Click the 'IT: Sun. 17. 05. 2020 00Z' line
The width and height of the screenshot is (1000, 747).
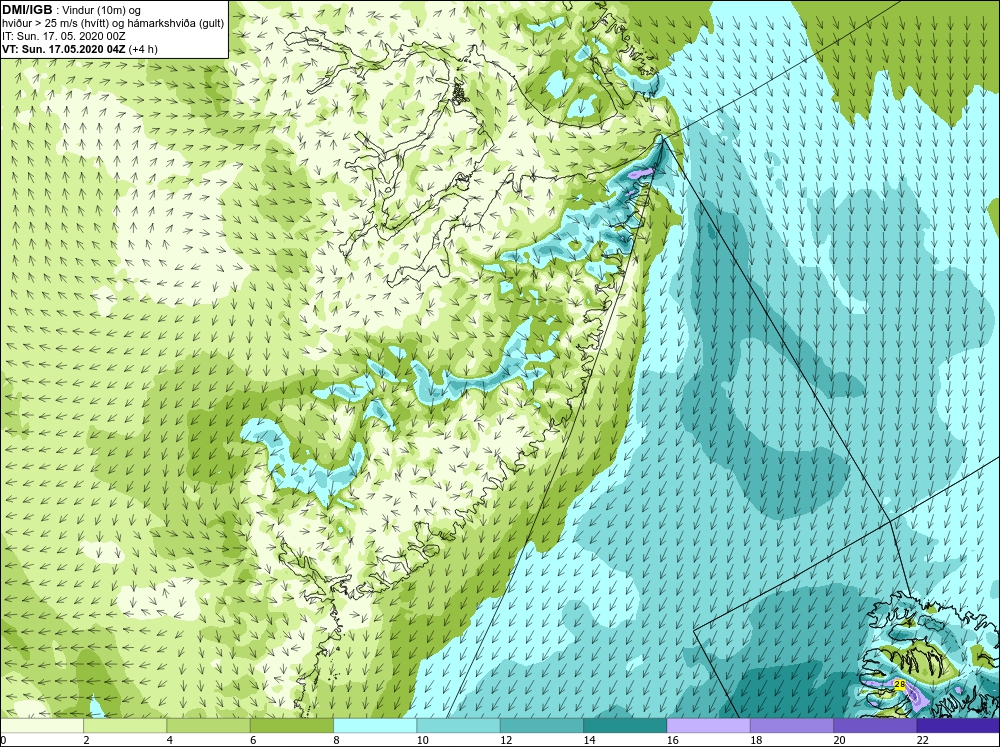pyautogui.click(x=64, y=36)
